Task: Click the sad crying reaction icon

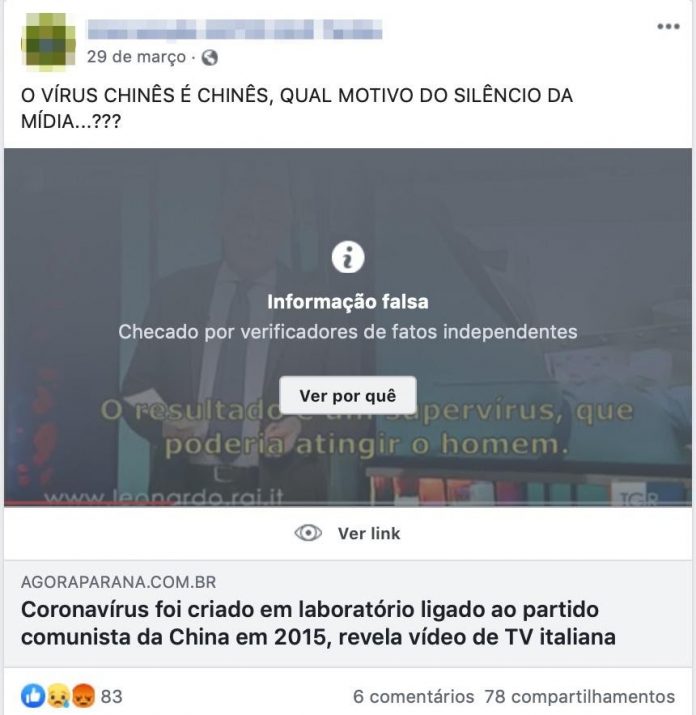Action: click(x=58, y=696)
